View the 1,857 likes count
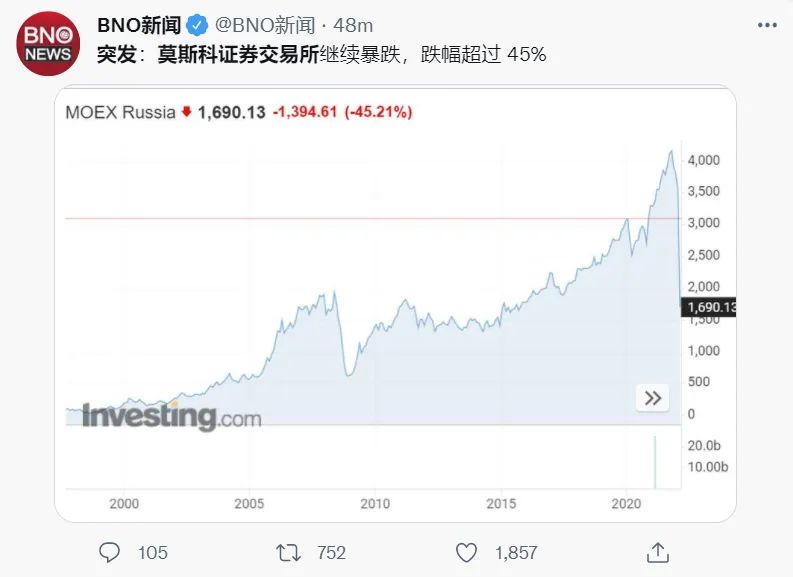The width and height of the screenshot is (793, 577). 516,553
